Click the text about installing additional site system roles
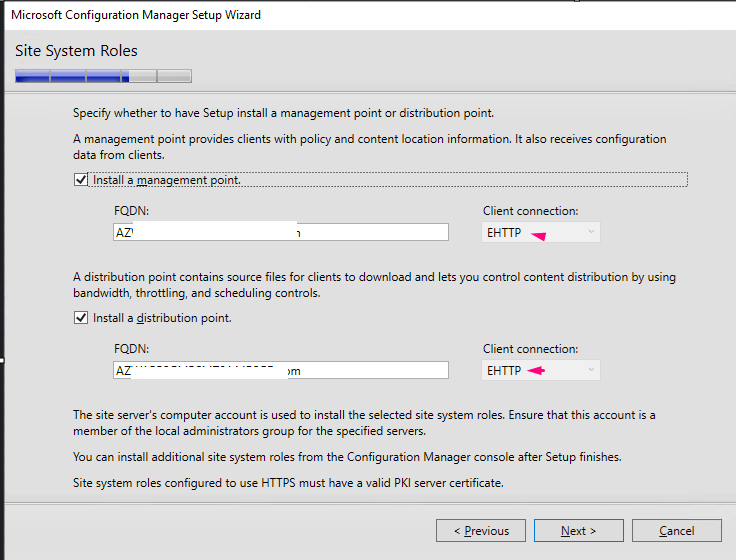This screenshot has height=560, width=736. 347,457
